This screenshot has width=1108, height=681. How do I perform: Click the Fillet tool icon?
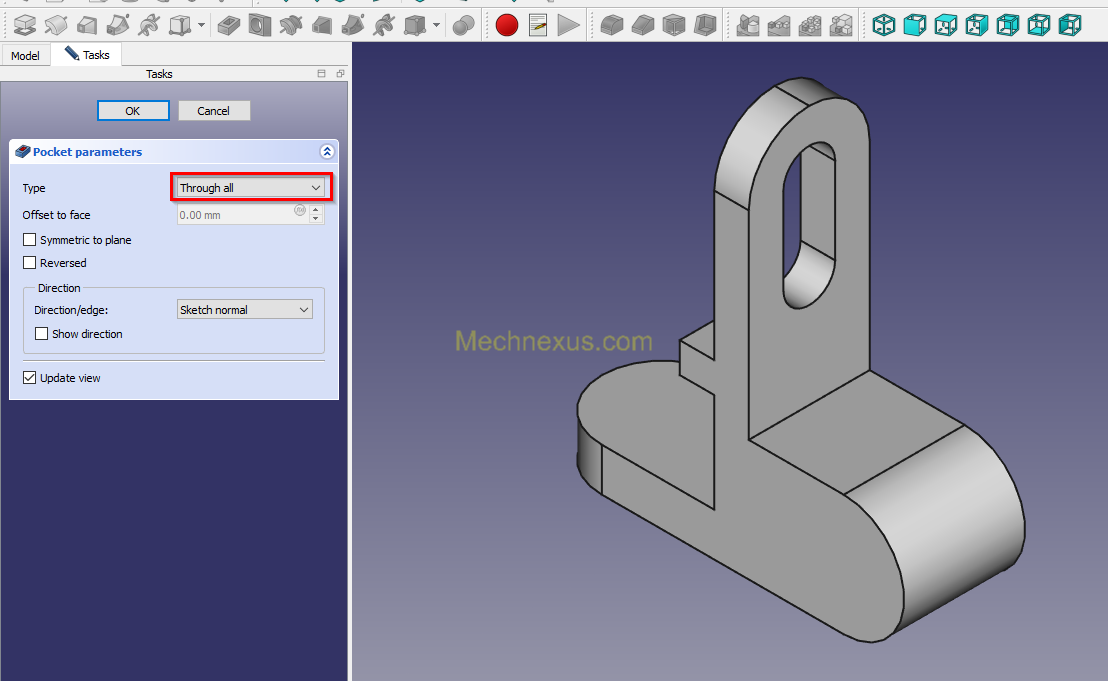[611, 24]
